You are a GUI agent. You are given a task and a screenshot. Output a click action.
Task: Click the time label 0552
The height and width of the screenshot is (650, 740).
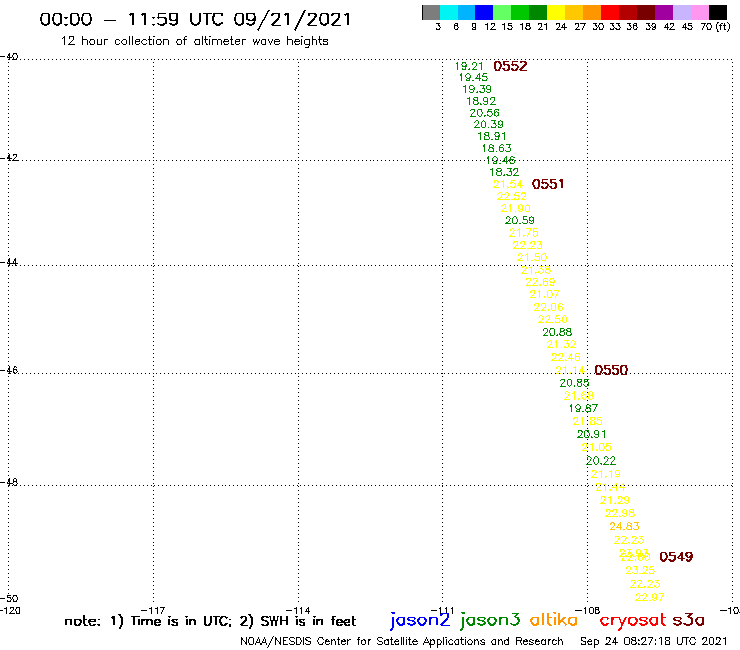(510, 66)
